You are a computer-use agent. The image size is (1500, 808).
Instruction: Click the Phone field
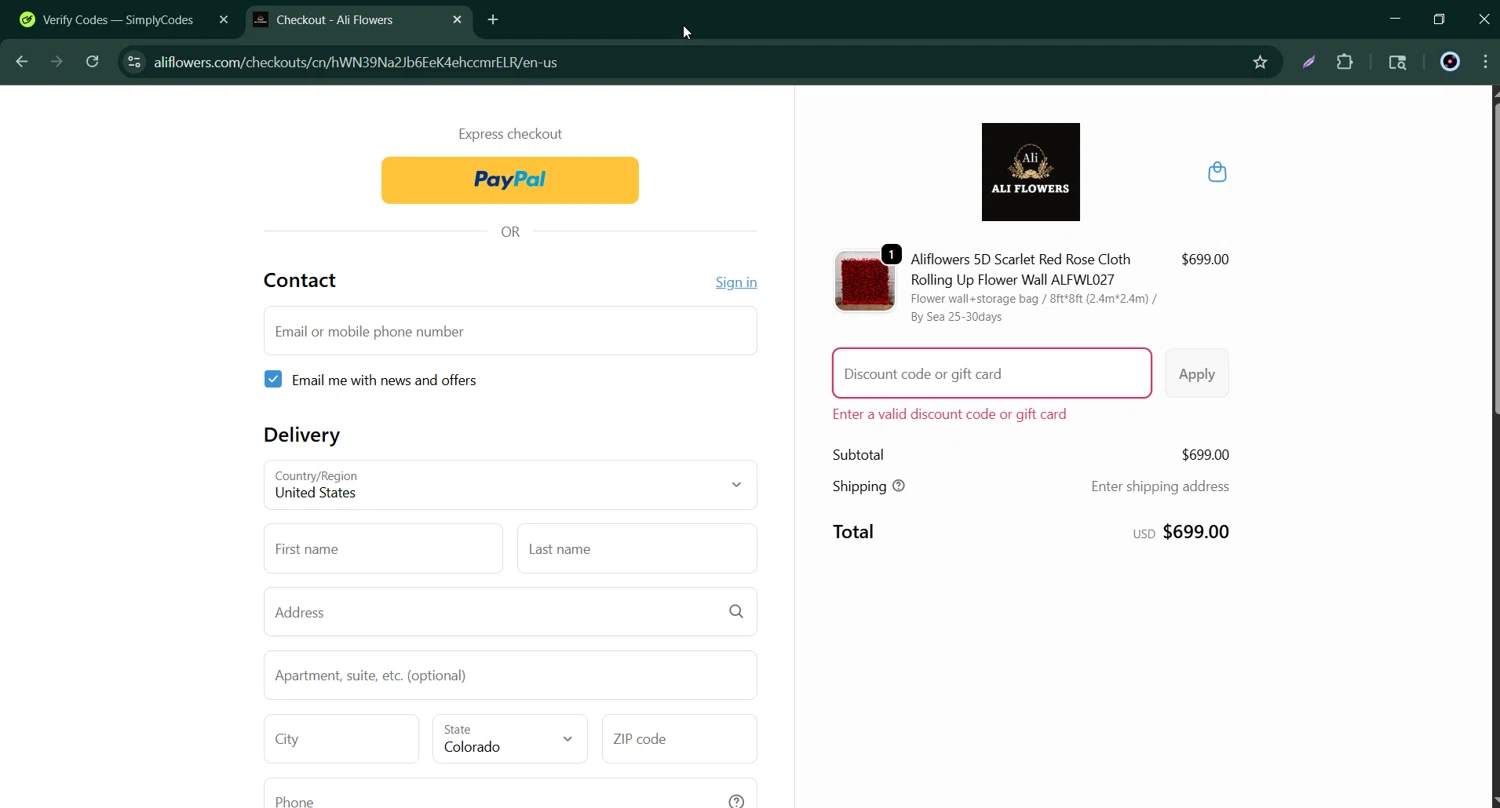point(510,795)
